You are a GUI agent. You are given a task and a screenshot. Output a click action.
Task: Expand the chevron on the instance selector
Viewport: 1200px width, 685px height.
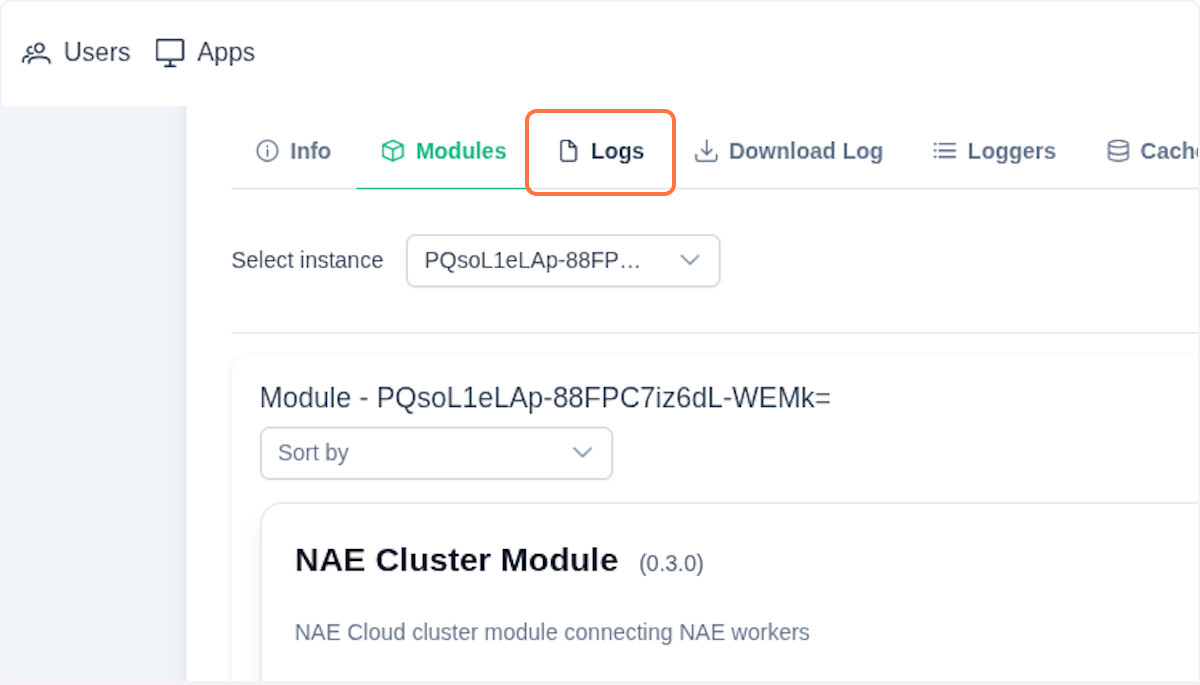(x=689, y=260)
